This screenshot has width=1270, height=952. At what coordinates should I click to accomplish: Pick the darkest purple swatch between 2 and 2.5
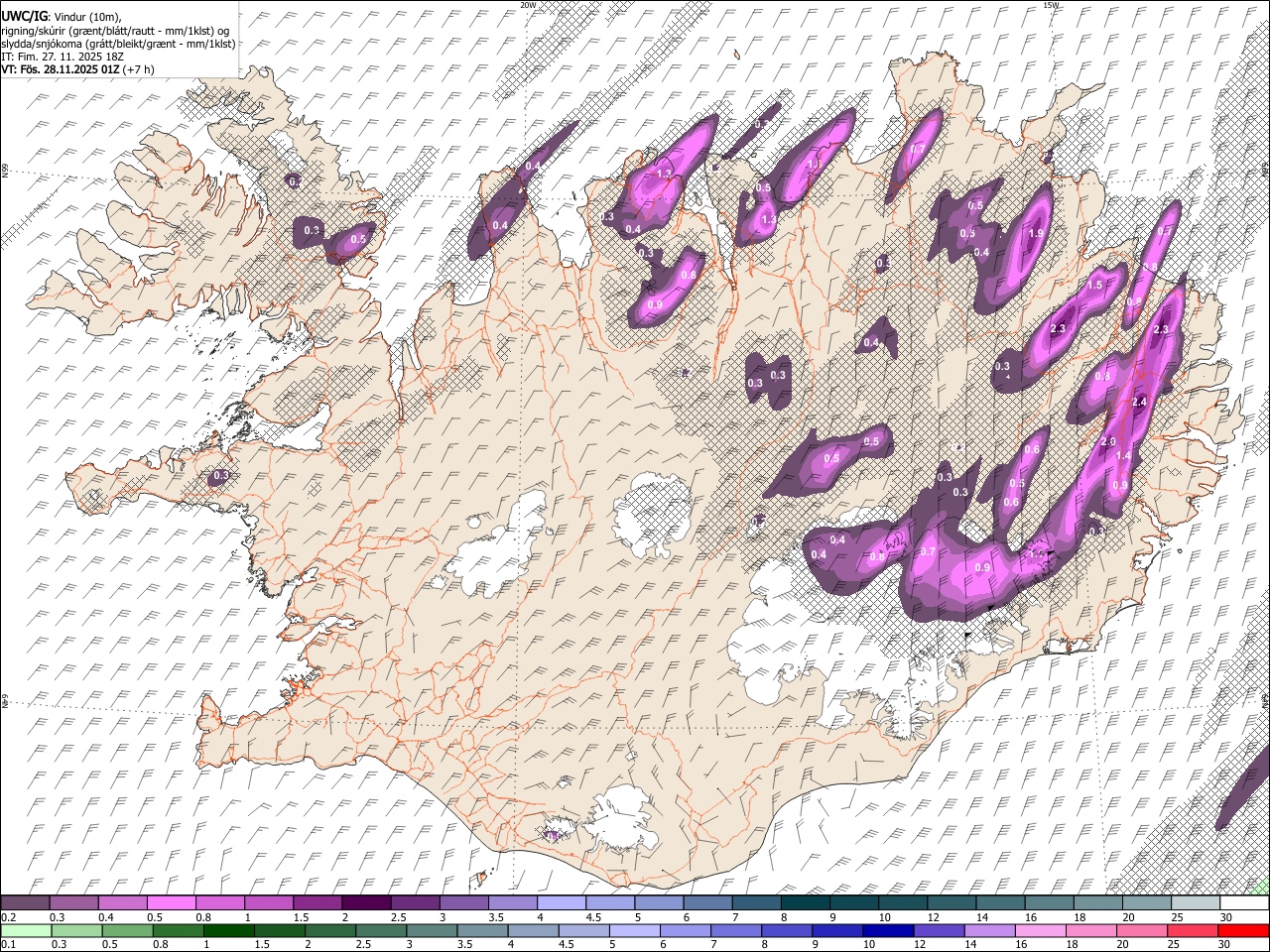(x=366, y=903)
